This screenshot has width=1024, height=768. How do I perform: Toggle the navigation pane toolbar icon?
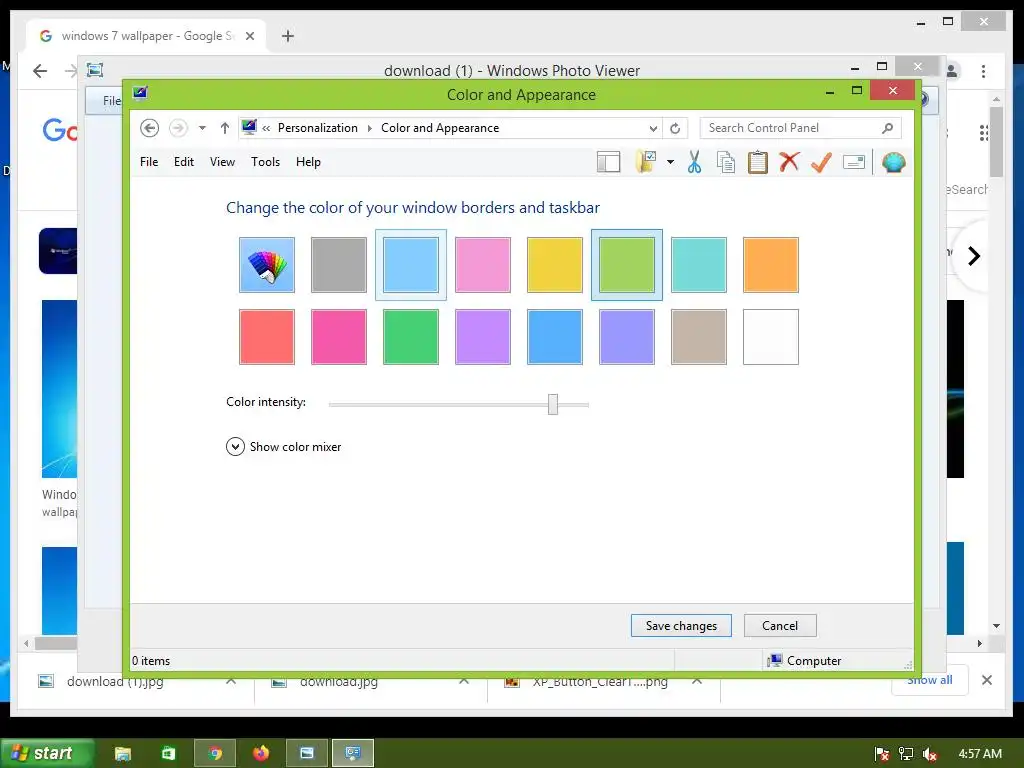click(x=608, y=162)
